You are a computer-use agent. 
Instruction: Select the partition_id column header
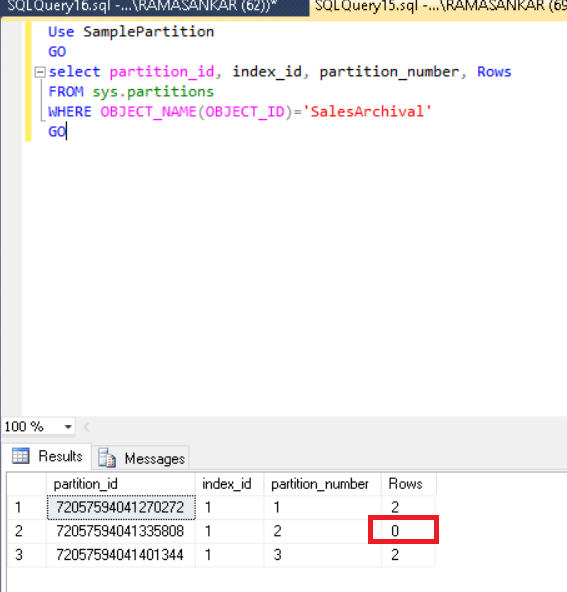121,484
